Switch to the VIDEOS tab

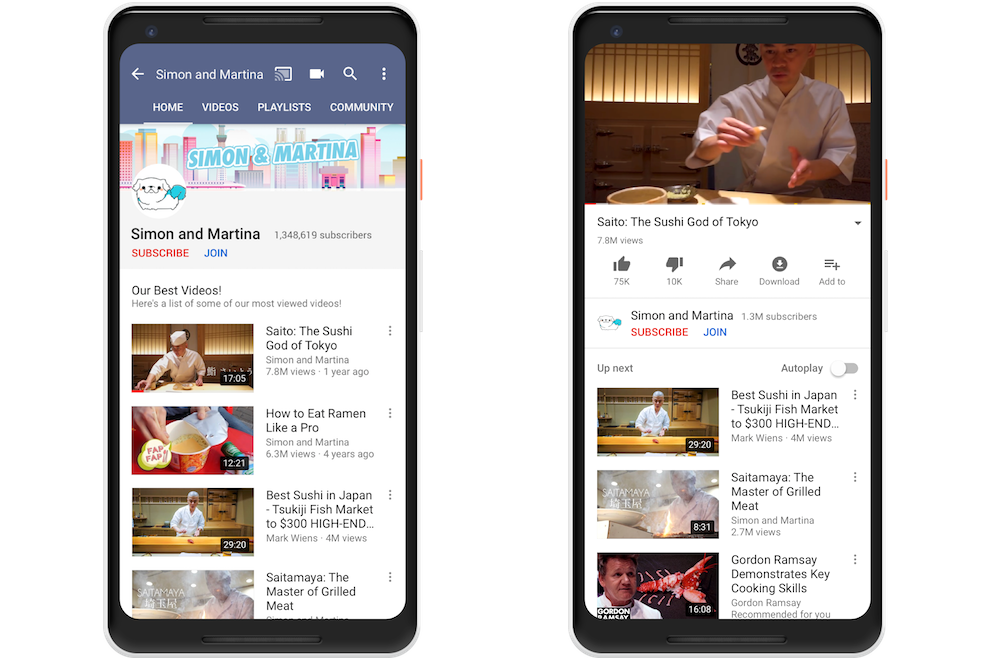point(220,107)
